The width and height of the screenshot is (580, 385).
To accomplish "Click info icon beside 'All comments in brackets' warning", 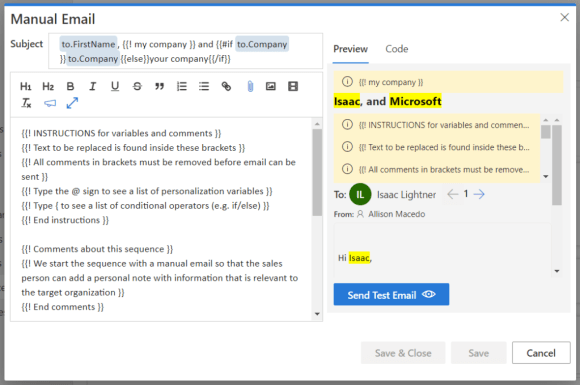I will pyautogui.click(x=347, y=169).
